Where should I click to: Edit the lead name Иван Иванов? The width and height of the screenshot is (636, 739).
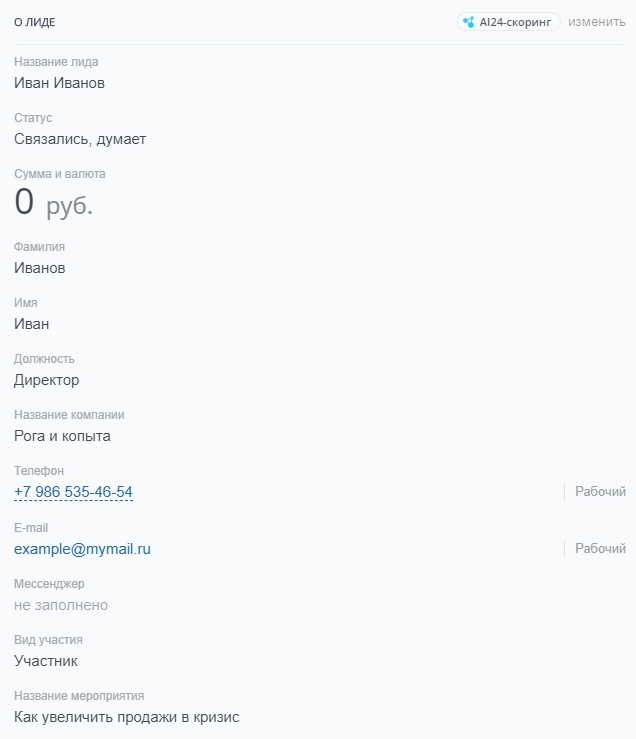tap(59, 83)
